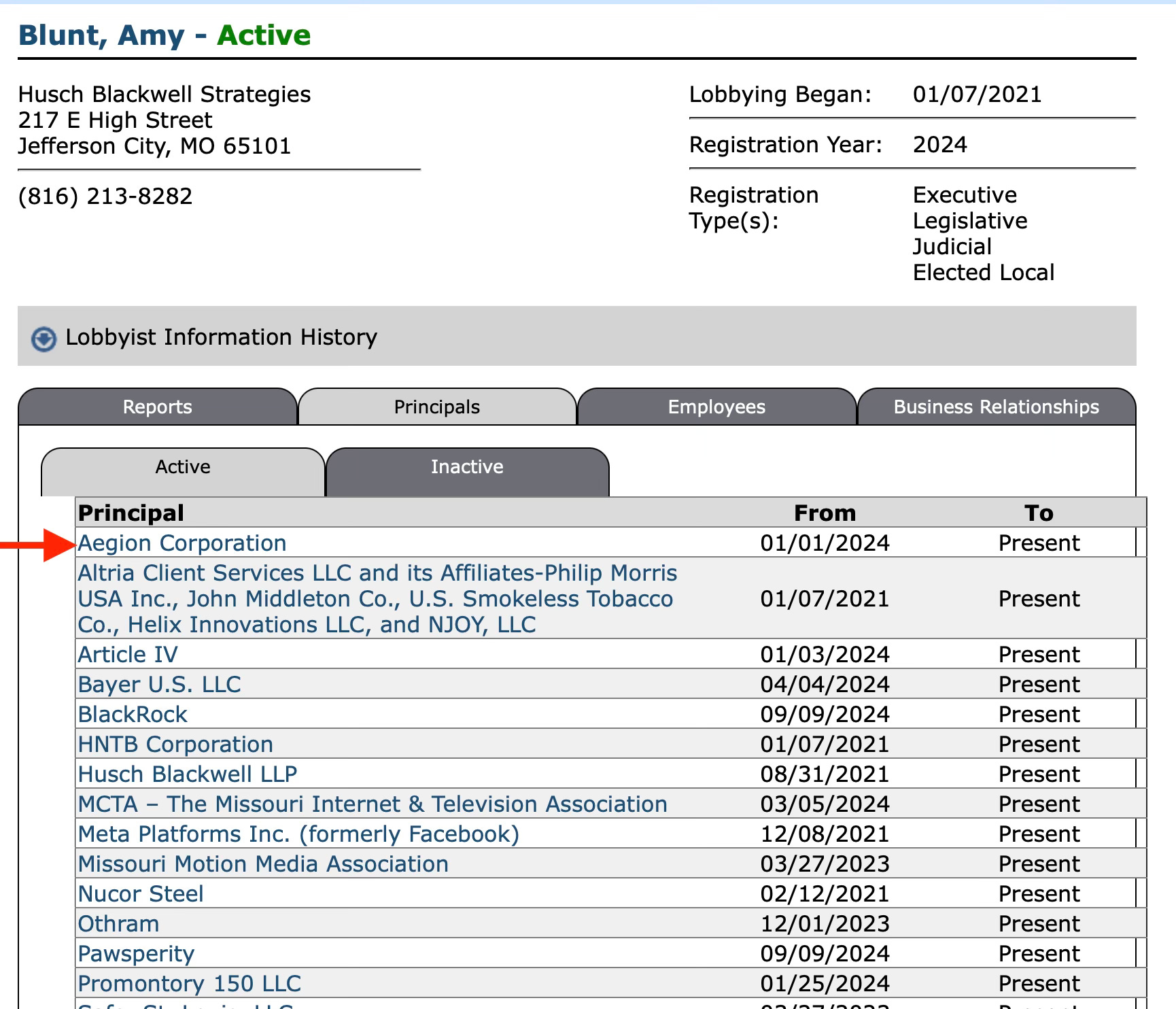Open HNTB Corporation link
Viewport: 1176px width, 1009px height.
click(175, 745)
